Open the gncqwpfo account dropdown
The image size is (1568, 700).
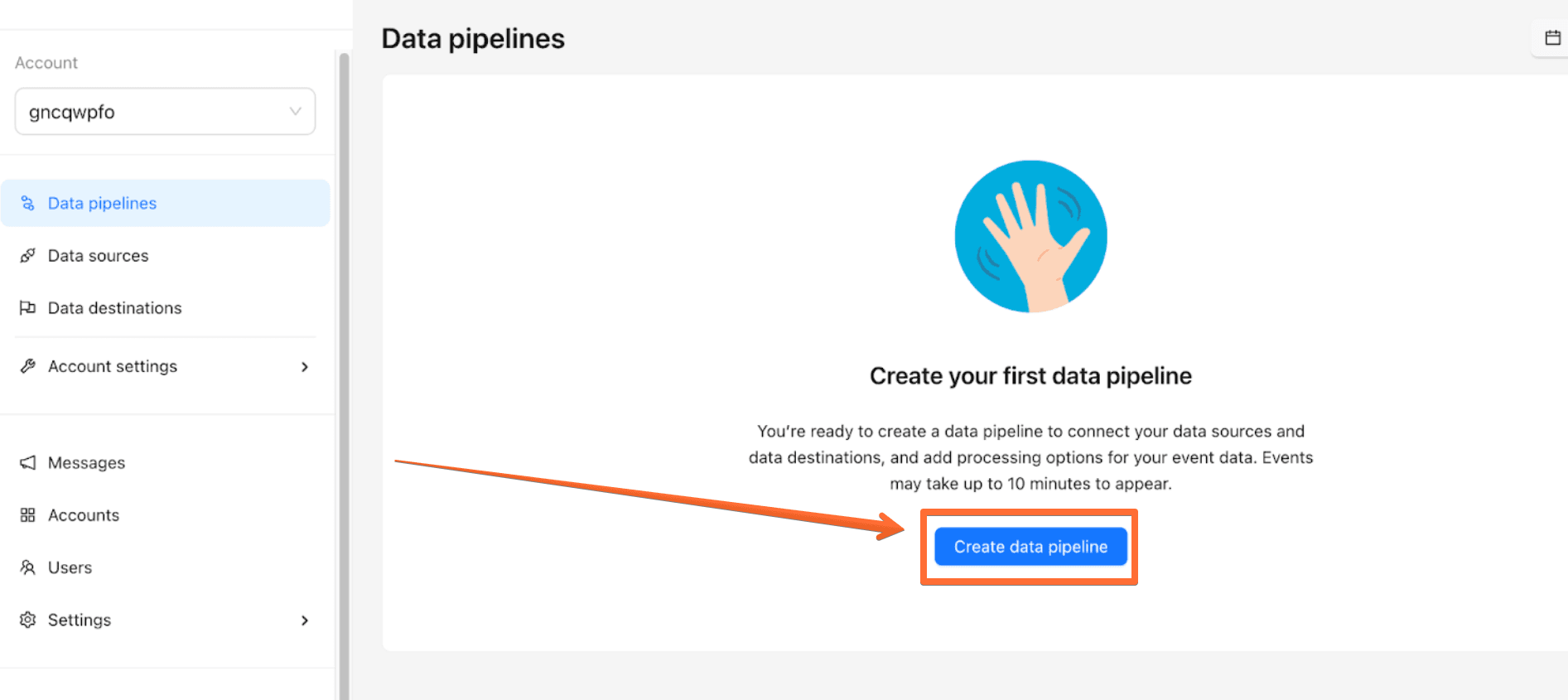click(x=165, y=112)
